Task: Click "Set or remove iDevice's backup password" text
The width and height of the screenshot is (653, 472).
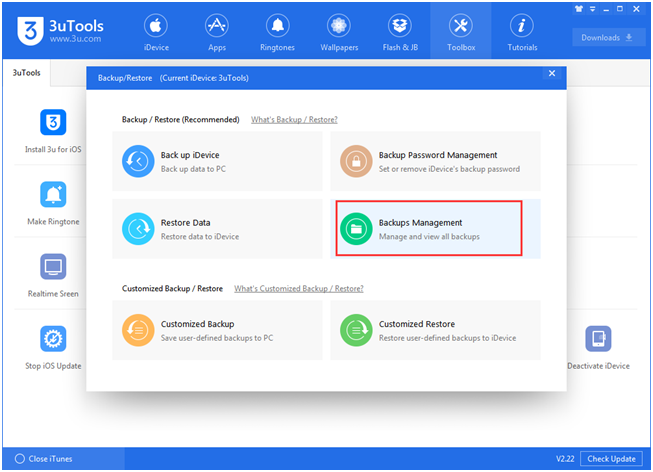Action: click(x=449, y=169)
